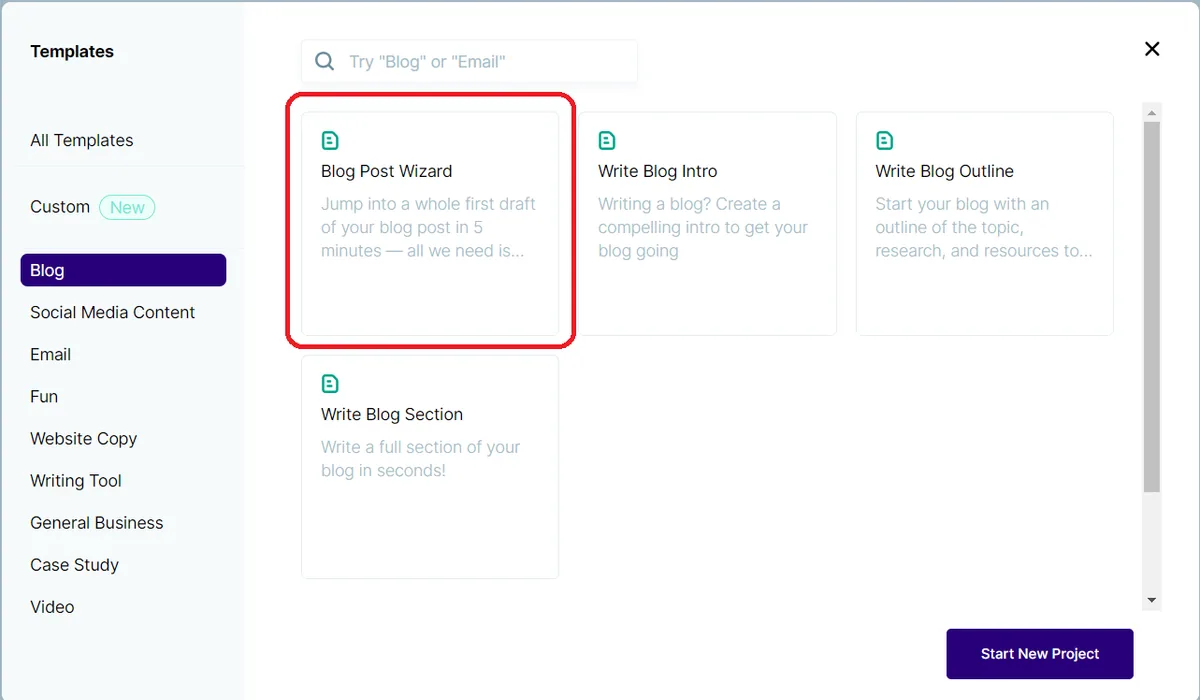
Task: Open Case Study templates category
Action: pos(74,564)
